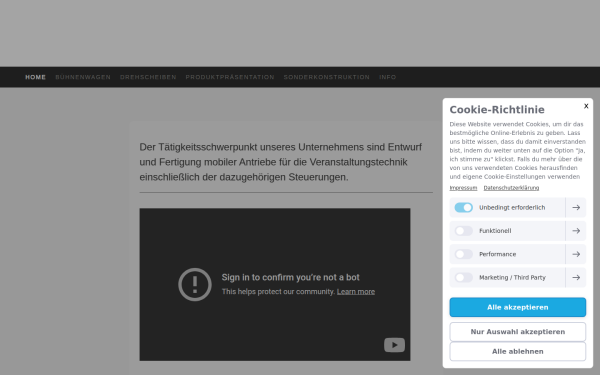Close the Cookie-Richtlinie dialog with the X
The image size is (600, 375).
[x=586, y=106]
